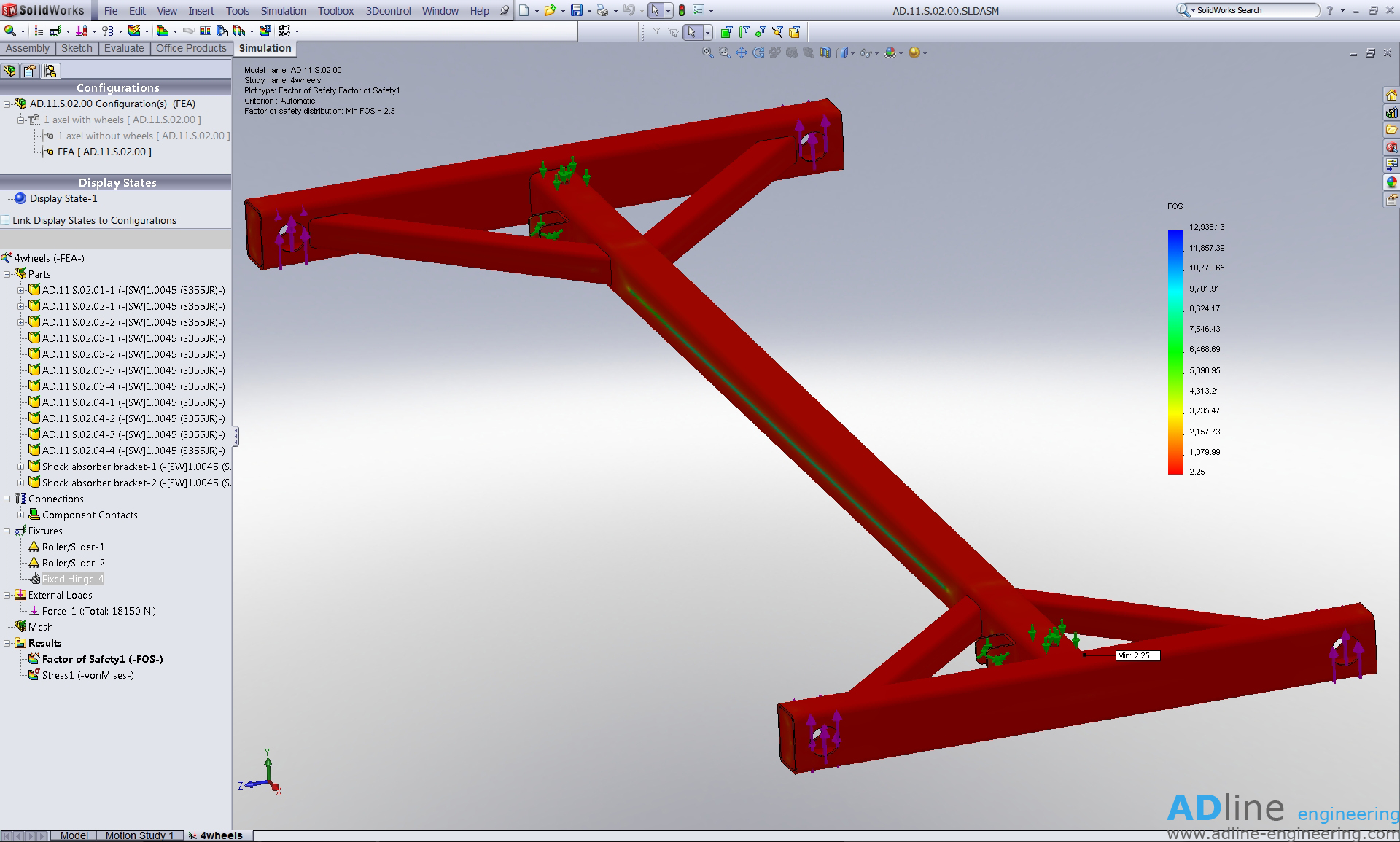The image size is (1400, 842).
Task: Click the Open file folder icon
Action: pos(550,10)
